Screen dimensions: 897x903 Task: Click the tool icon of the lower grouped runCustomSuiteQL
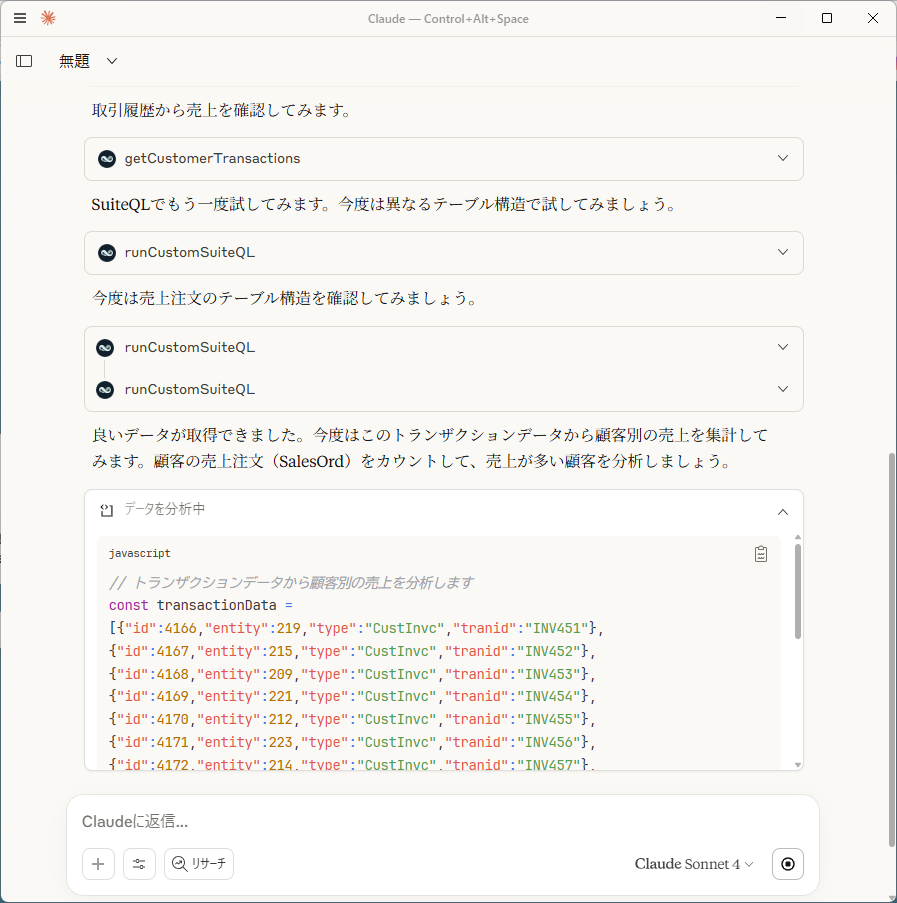pyautogui.click(x=105, y=390)
